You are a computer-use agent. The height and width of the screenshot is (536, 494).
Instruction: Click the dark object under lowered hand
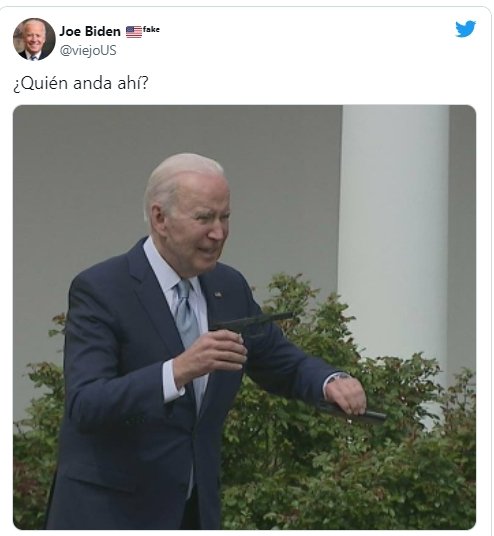(354, 415)
